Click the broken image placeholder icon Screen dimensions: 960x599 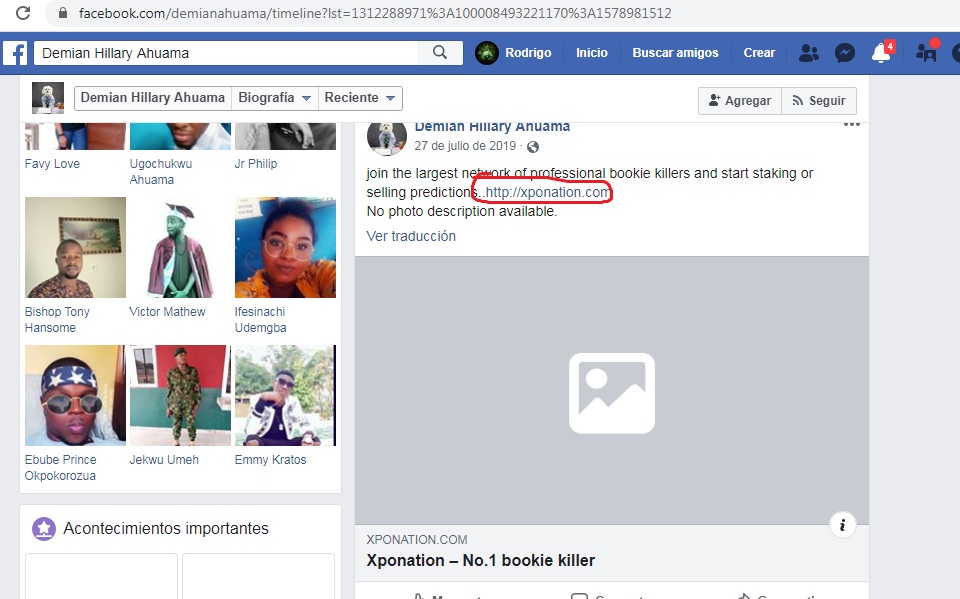(x=612, y=393)
